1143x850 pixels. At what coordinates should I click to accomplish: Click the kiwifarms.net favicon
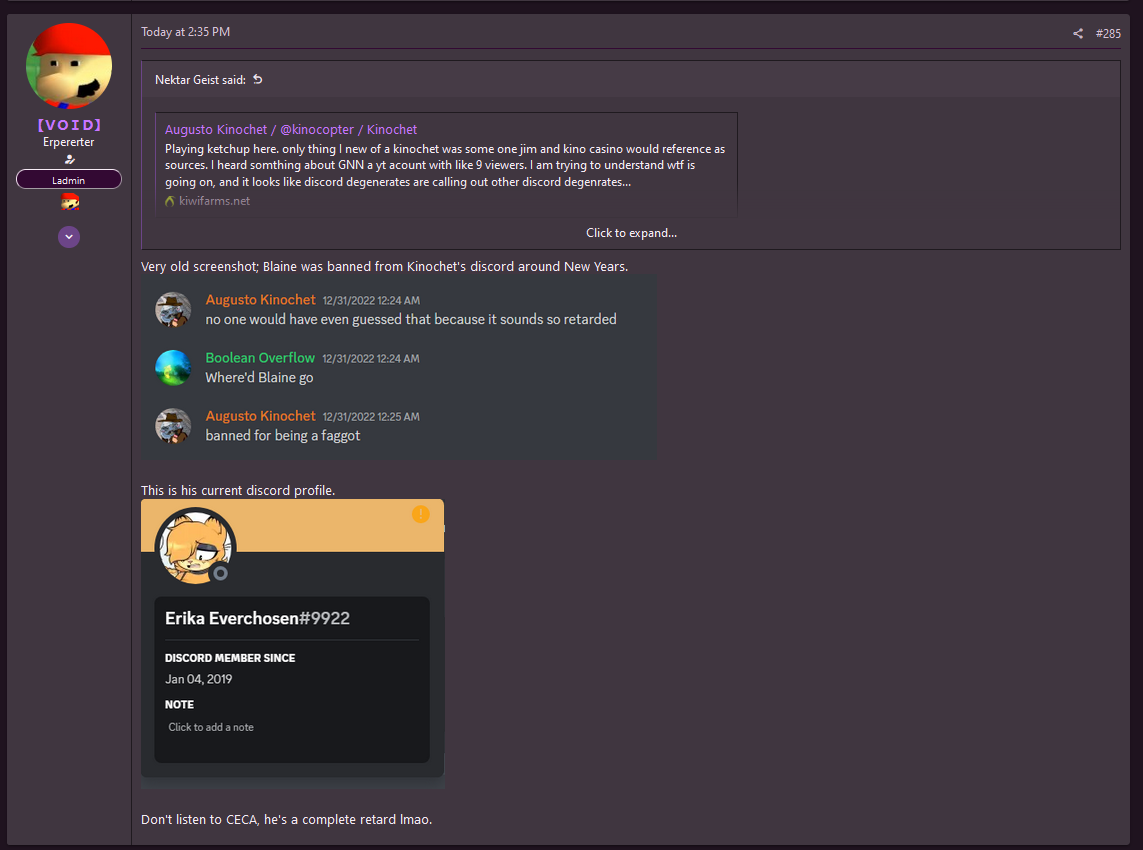tap(170, 201)
